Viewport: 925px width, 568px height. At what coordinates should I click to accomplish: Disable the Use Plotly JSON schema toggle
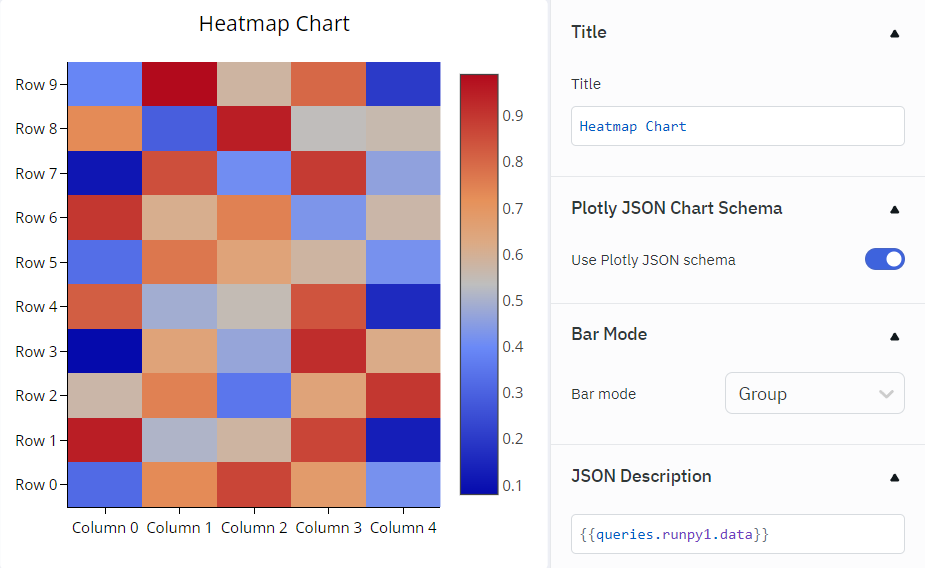pyautogui.click(x=884, y=260)
